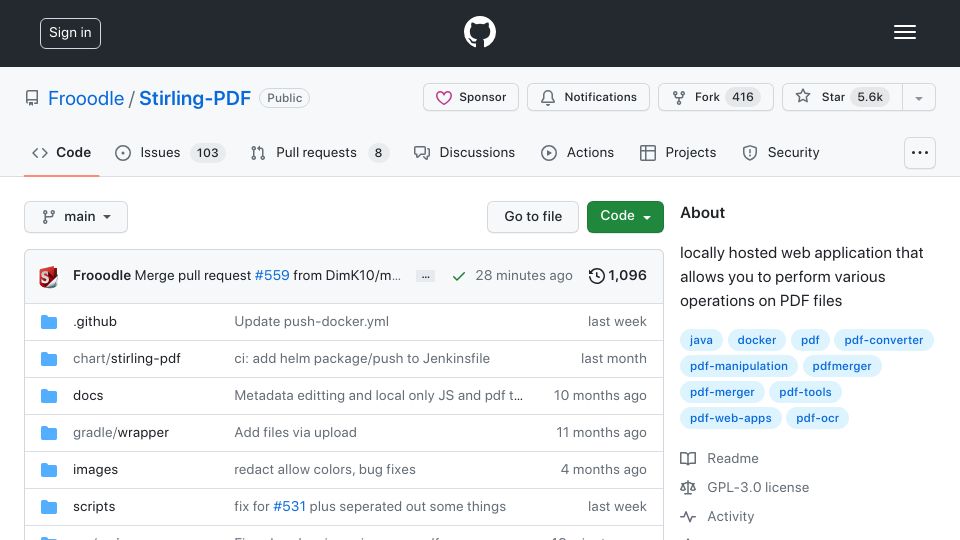The image size is (960, 540).
Task: Click the scripts folder icon
Action: tap(49, 507)
